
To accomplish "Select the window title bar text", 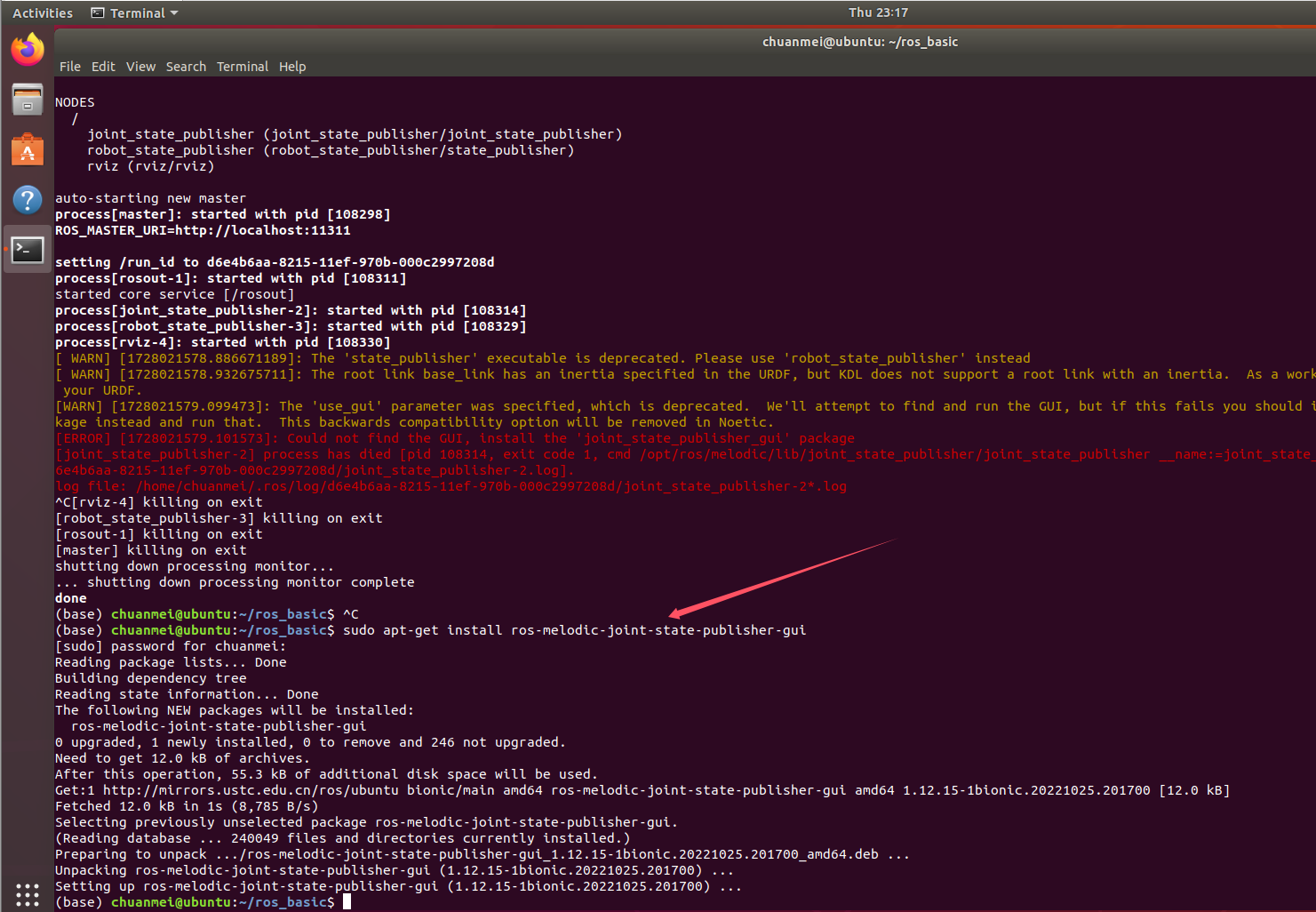I will click(859, 41).
